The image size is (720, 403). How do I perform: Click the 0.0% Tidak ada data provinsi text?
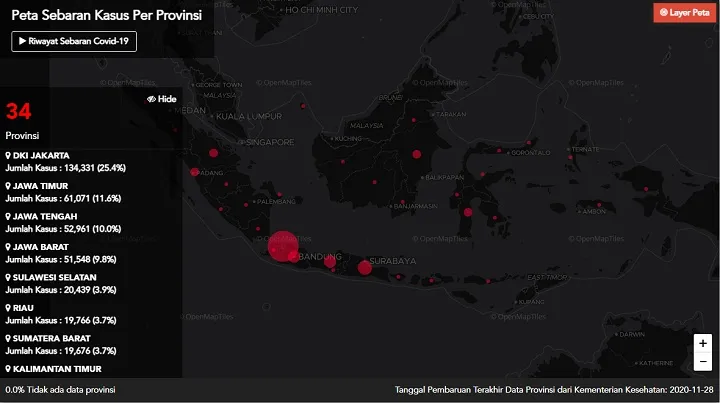coord(60,390)
